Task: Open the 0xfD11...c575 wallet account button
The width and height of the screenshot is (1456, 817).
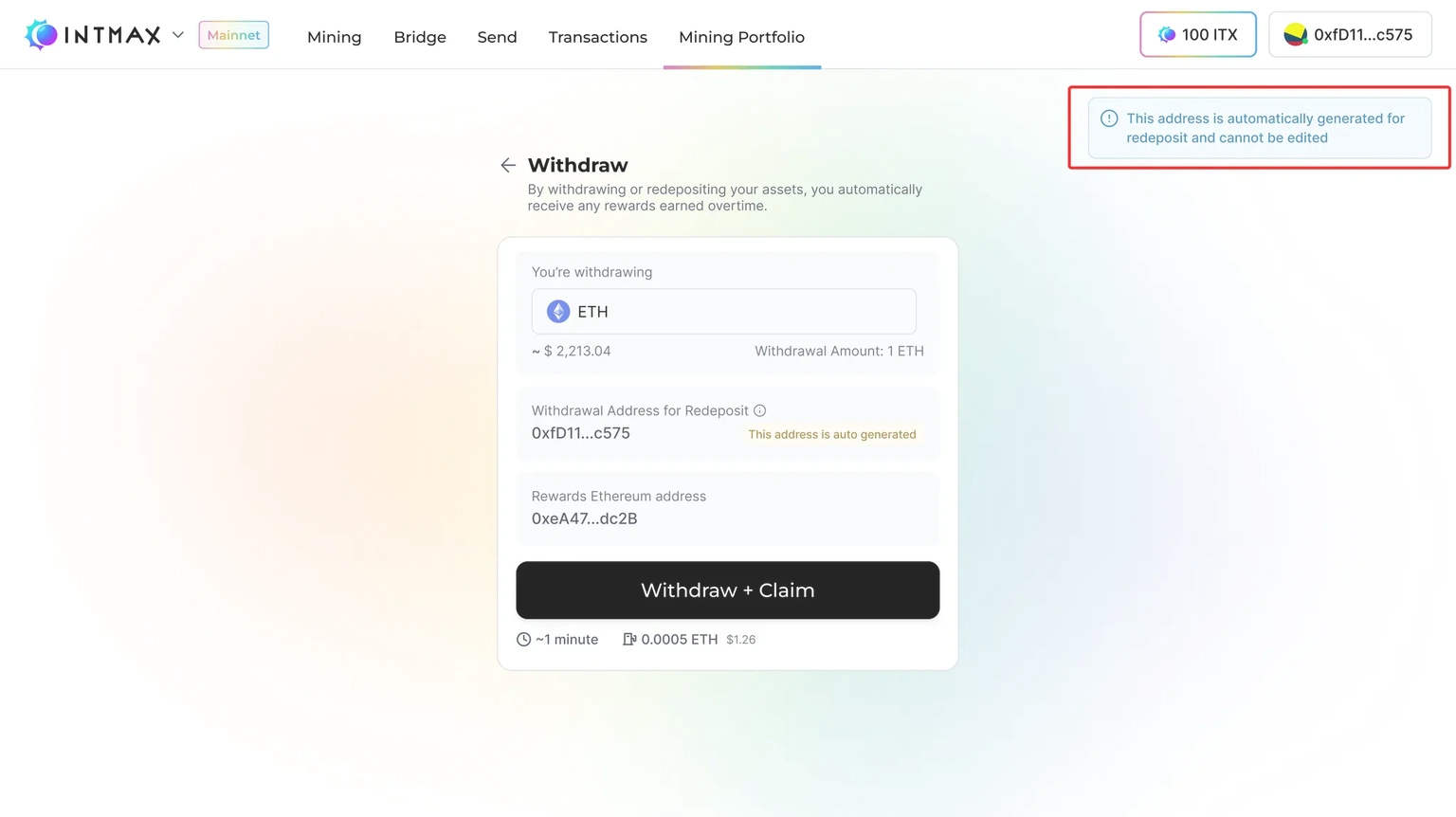Action: [1350, 35]
